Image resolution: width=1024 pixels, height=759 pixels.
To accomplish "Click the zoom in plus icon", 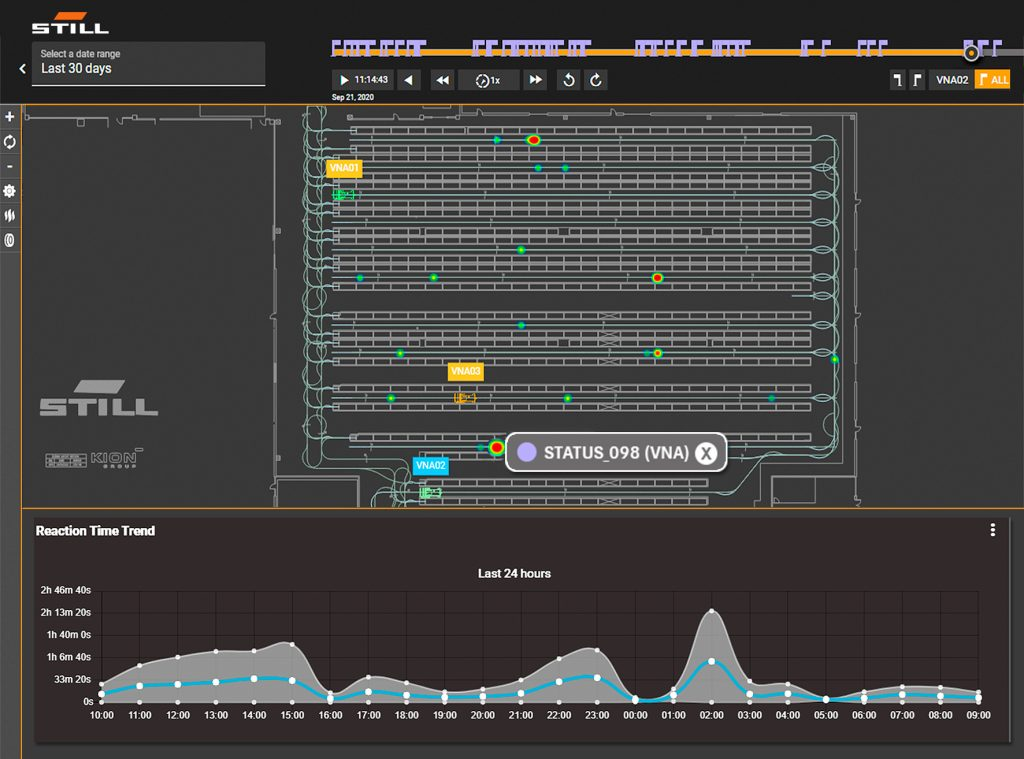I will point(10,117).
